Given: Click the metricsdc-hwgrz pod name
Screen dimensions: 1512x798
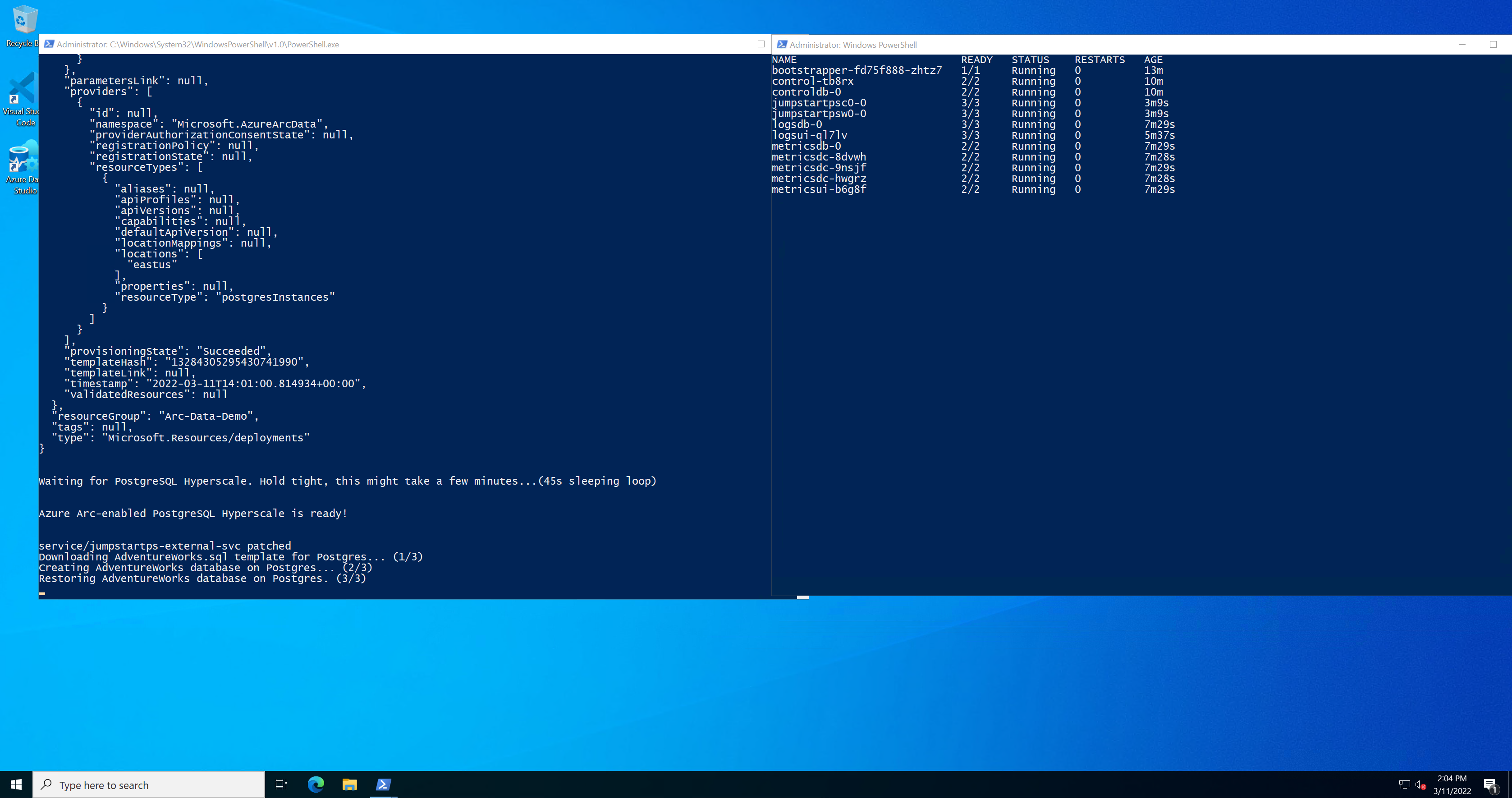Looking at the screenshot, I should [819, 179].
